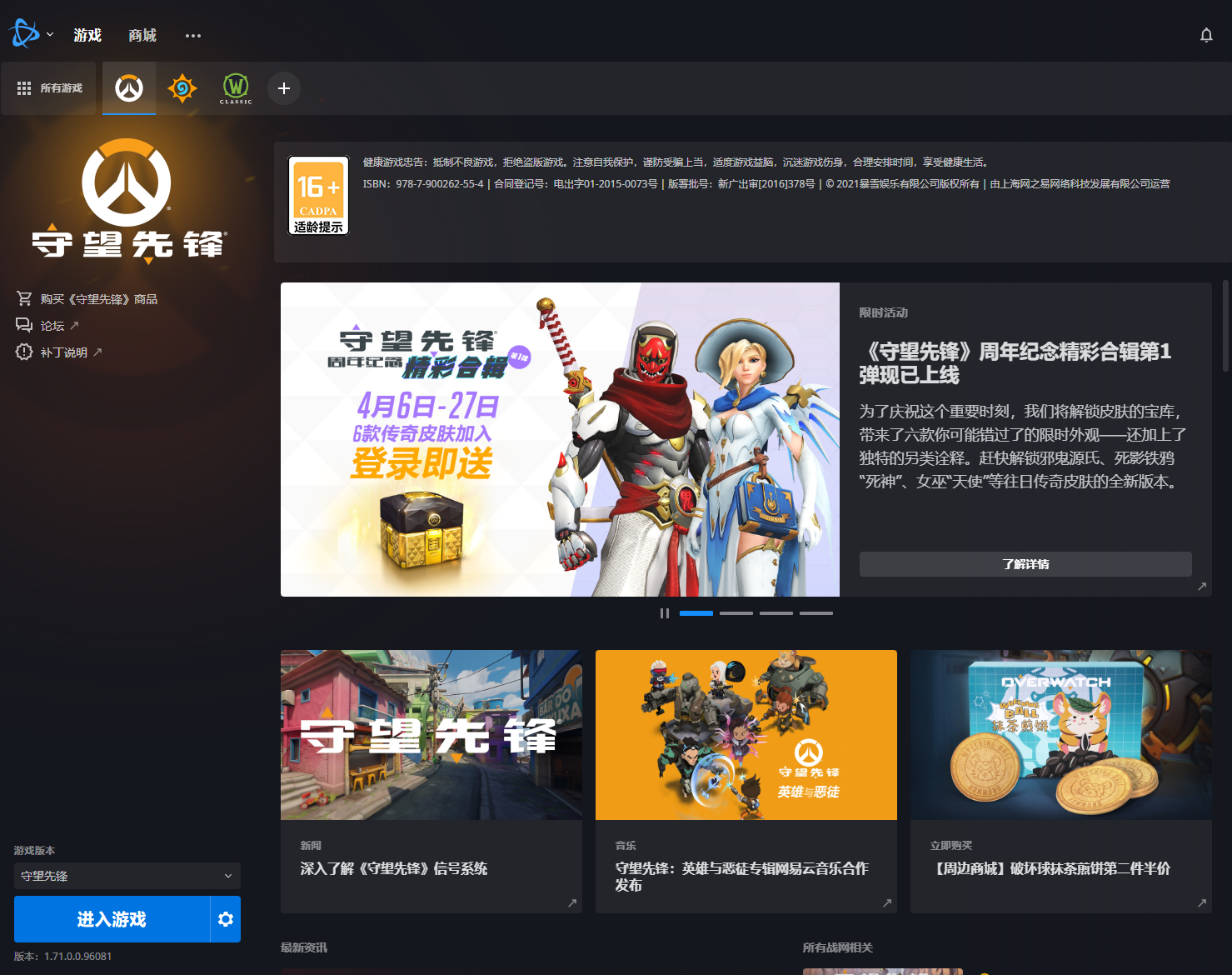Open the 信号系统 news card image
Screen dimensions: 1232x975
(431, 735)
